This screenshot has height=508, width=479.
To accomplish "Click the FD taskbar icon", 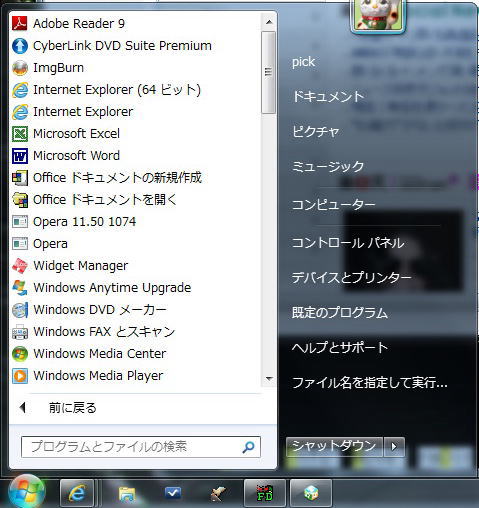I will coord(265,493).
